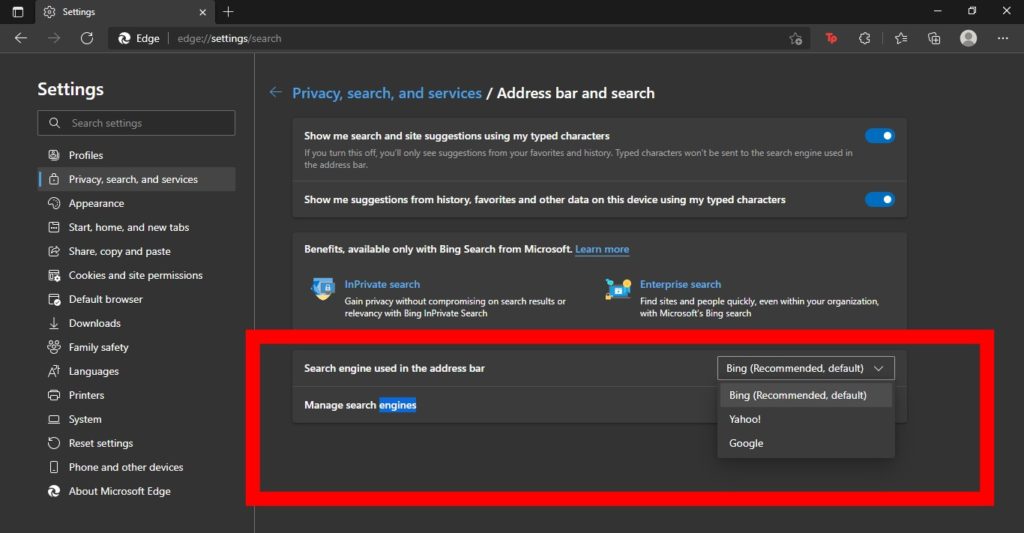Click the InPrivate search shield icon
The height and width of the screenshot is (533, 1024).
[x=323, y=288]
